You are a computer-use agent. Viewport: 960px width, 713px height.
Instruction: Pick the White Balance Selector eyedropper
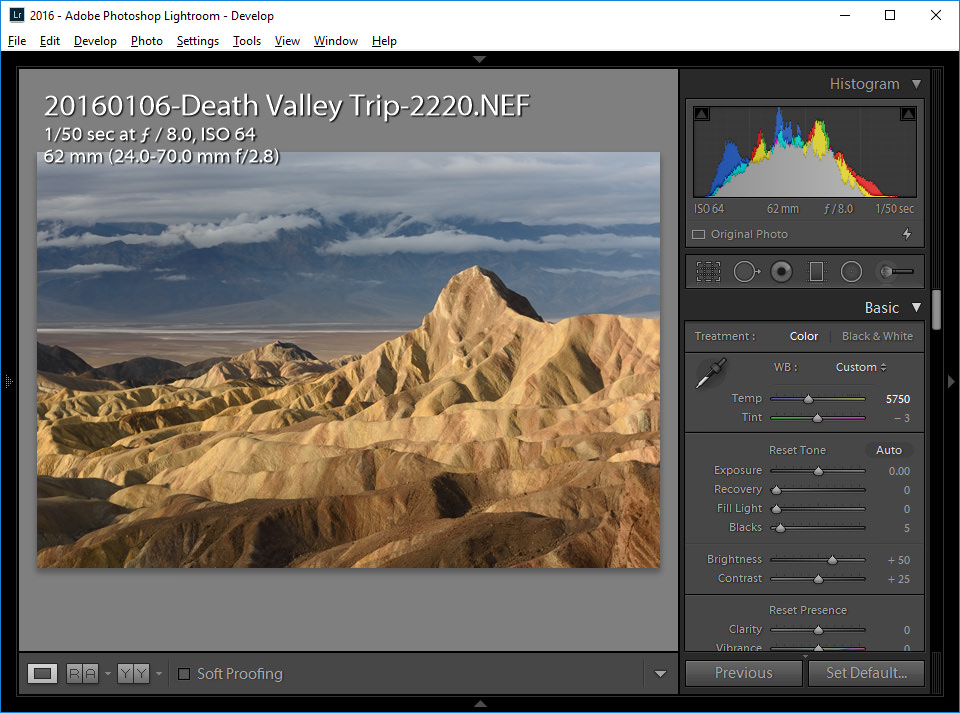click(x=711, y=373)
